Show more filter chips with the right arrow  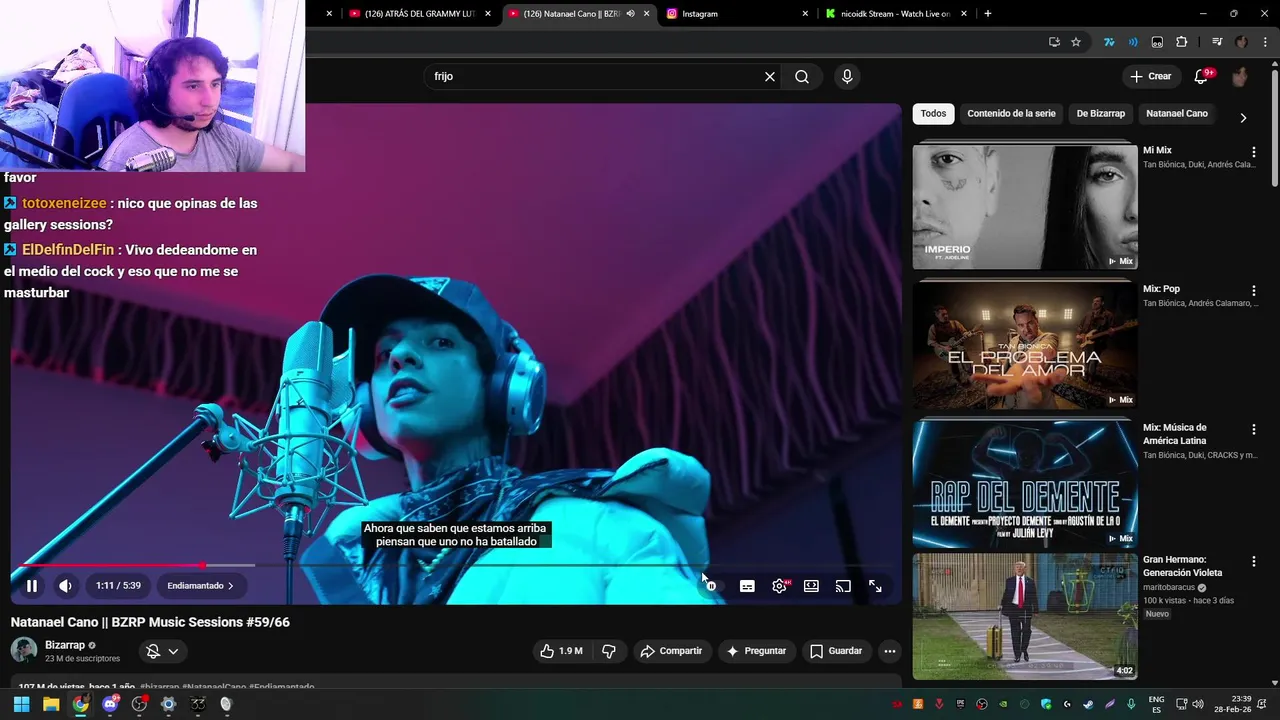(1243, 117)
